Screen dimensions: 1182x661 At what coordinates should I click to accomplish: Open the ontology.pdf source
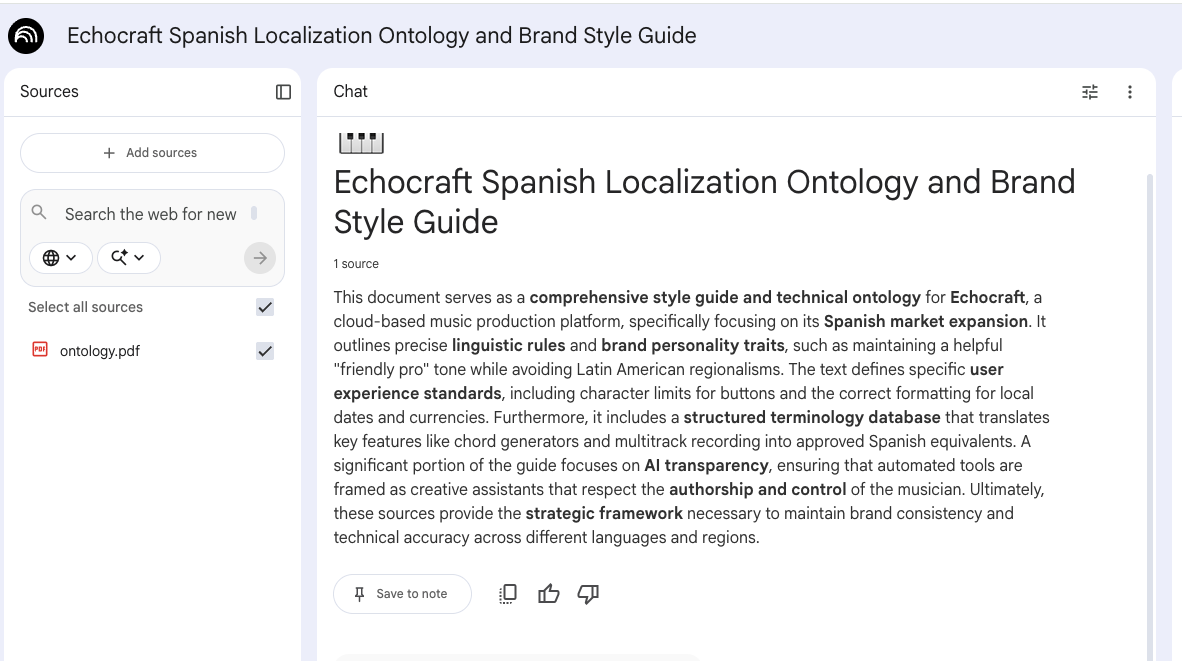[x=100, y=351]
